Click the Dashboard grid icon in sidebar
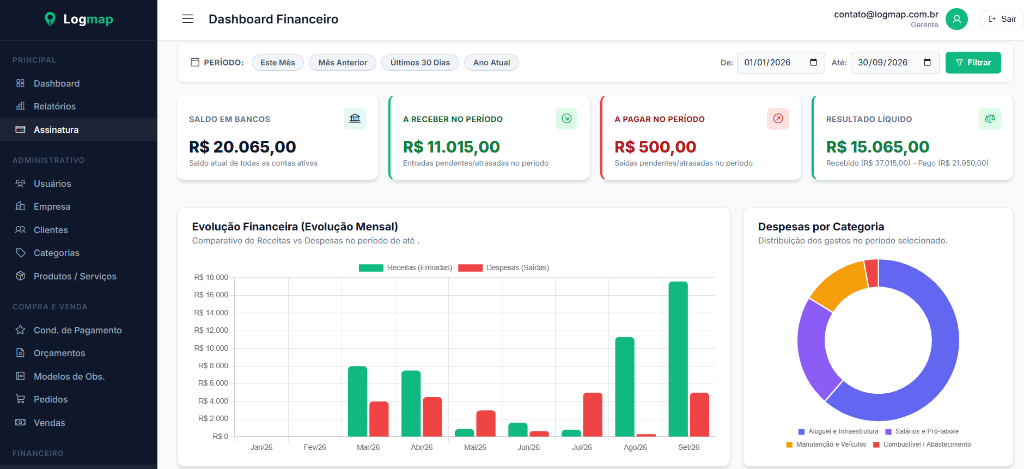Screen dimensions: 1024x469 (x=20, y=84)
